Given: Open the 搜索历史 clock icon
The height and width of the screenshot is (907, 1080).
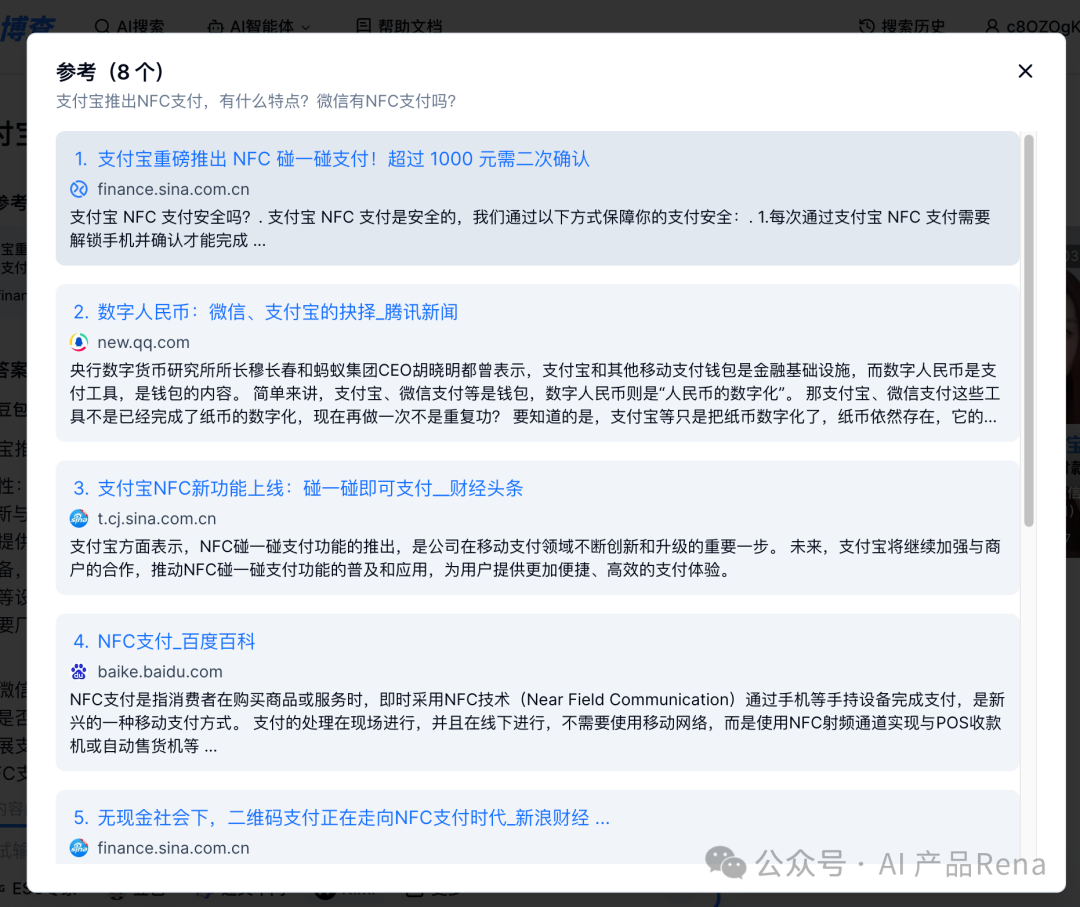Looking at the screenshot, I should pos(869,26).
